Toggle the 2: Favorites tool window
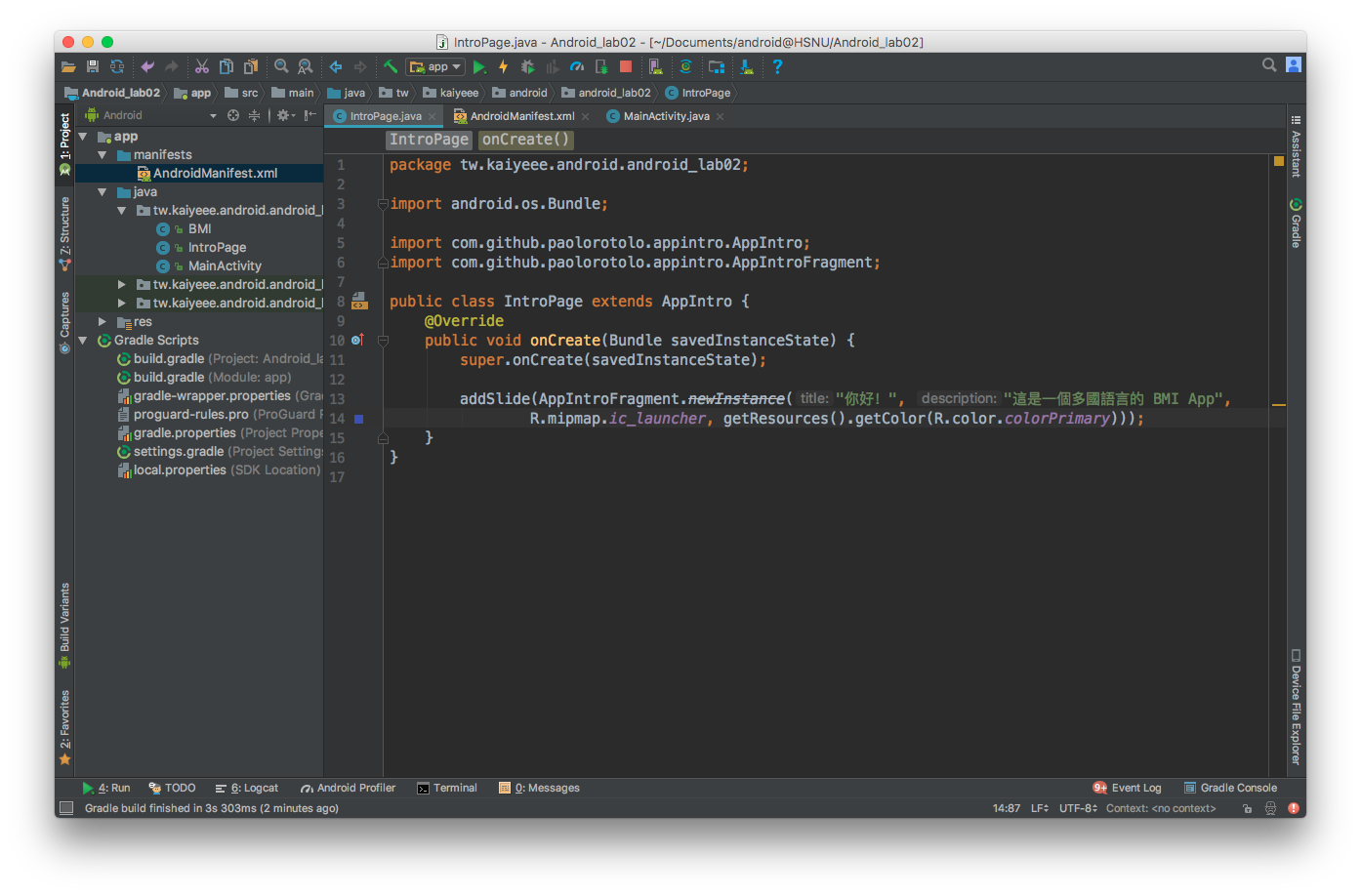Viewport: 1361px width, 896px height. 64,728
